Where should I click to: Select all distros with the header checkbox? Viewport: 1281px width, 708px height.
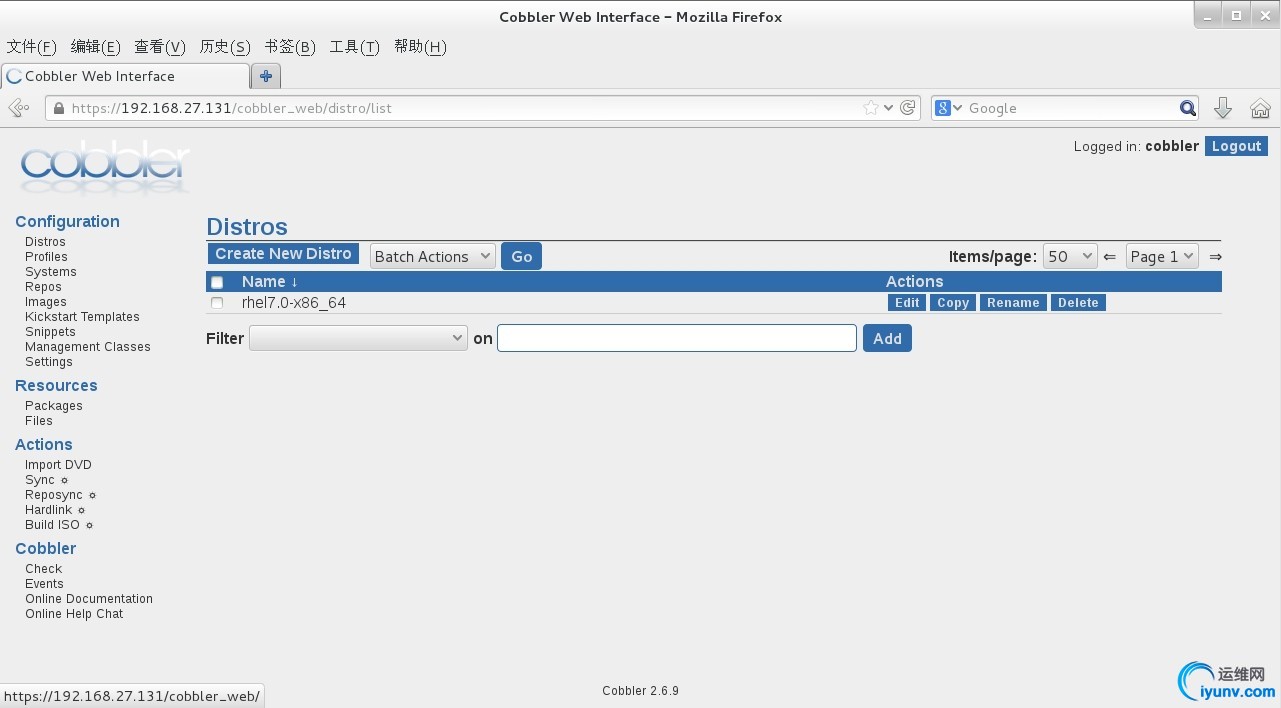(217, 283)
